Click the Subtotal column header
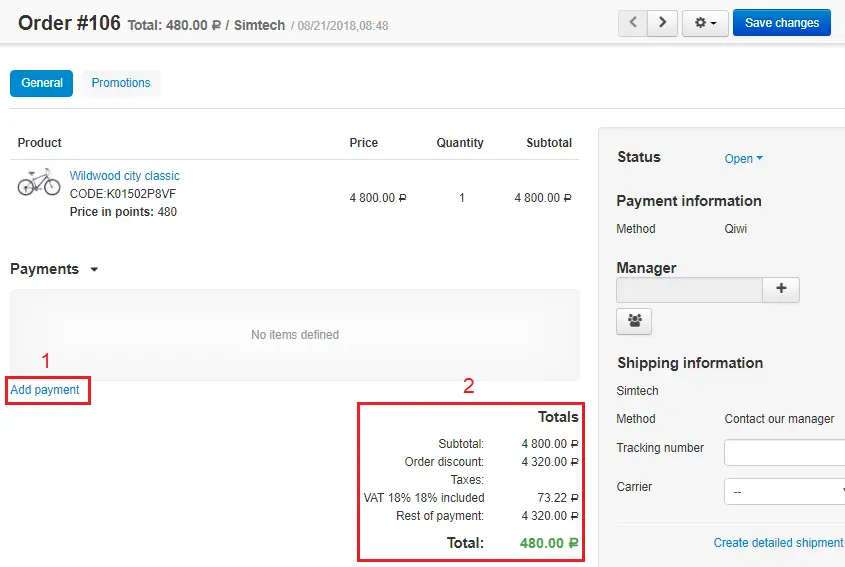 click(549, 143)
